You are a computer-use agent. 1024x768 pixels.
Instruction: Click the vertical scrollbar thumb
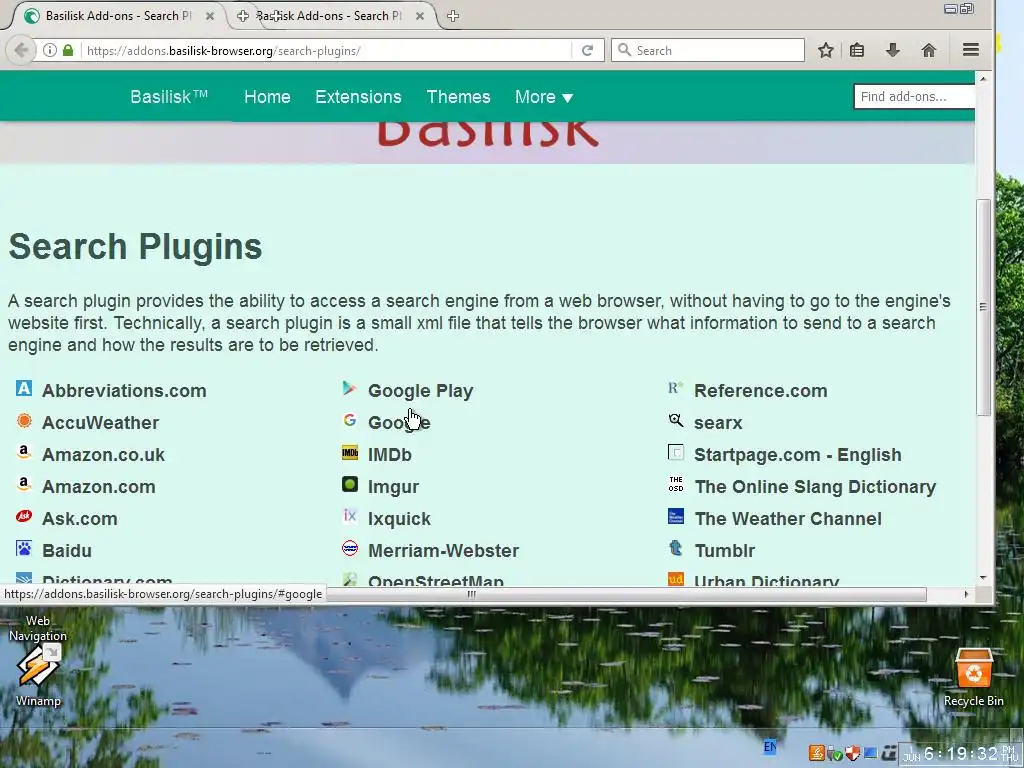[983, 307]
